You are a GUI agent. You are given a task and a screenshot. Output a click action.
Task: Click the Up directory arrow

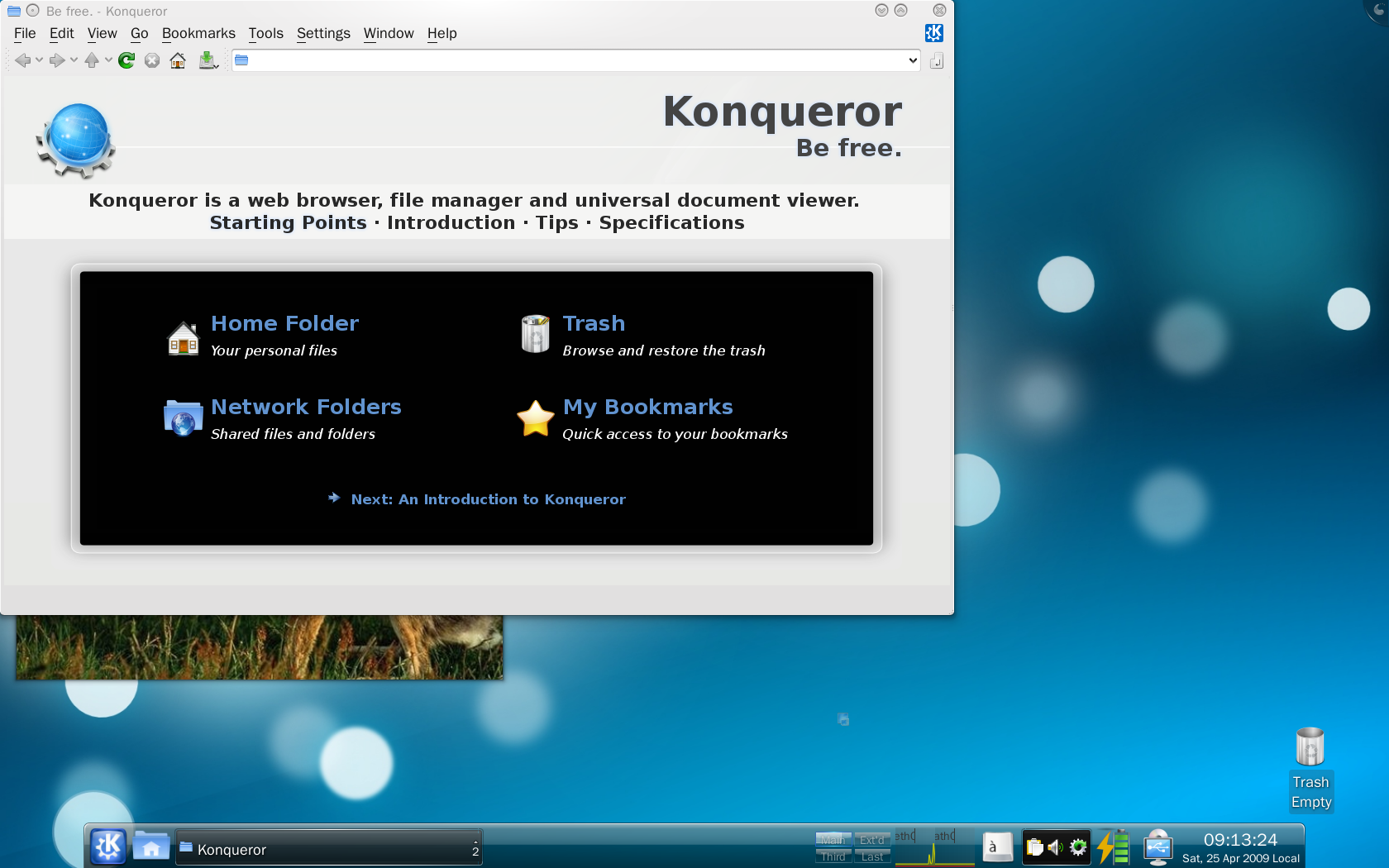(91, 60)
